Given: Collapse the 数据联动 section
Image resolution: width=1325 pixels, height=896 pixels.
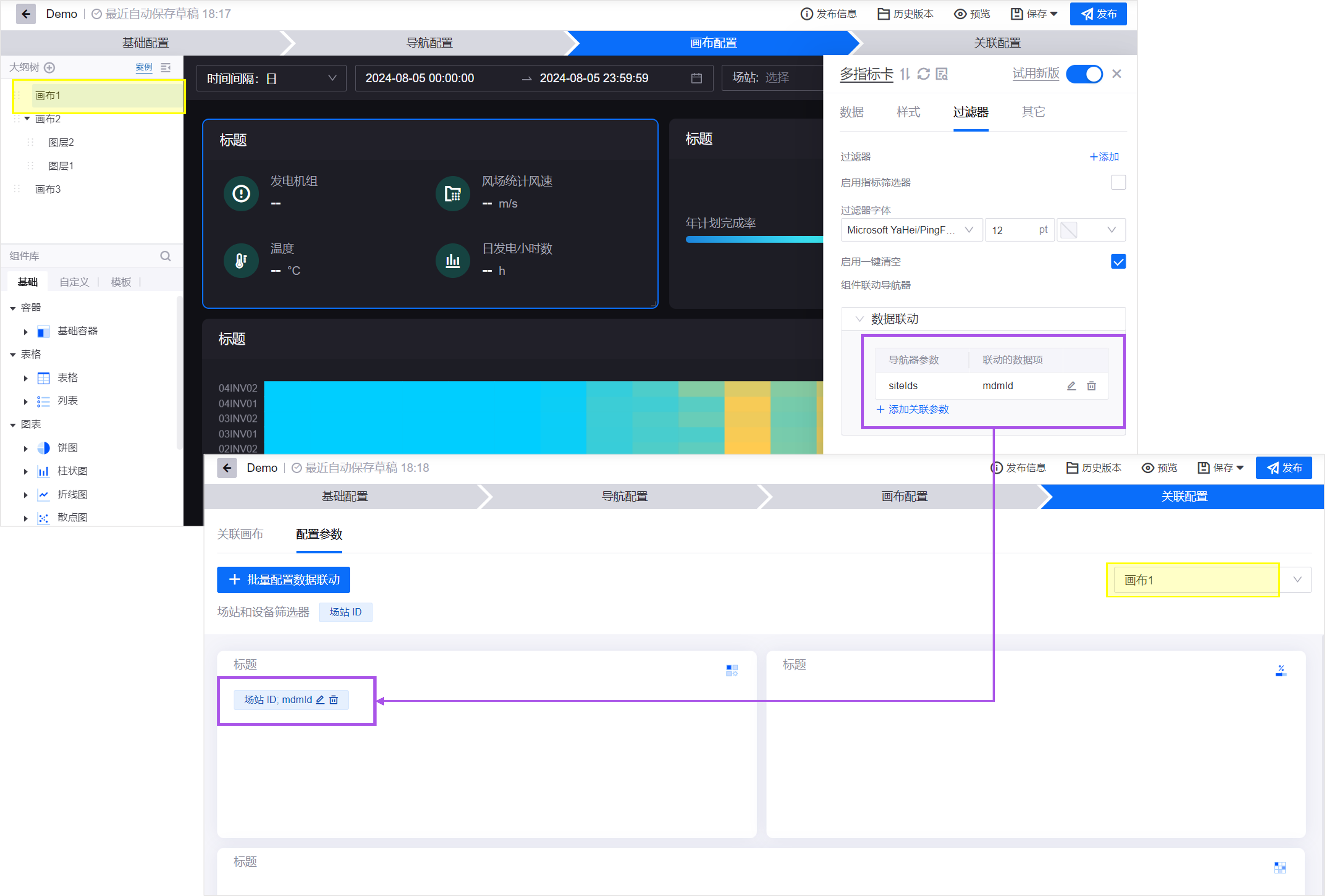Looking at the screenshot, I should coord(859,319).
